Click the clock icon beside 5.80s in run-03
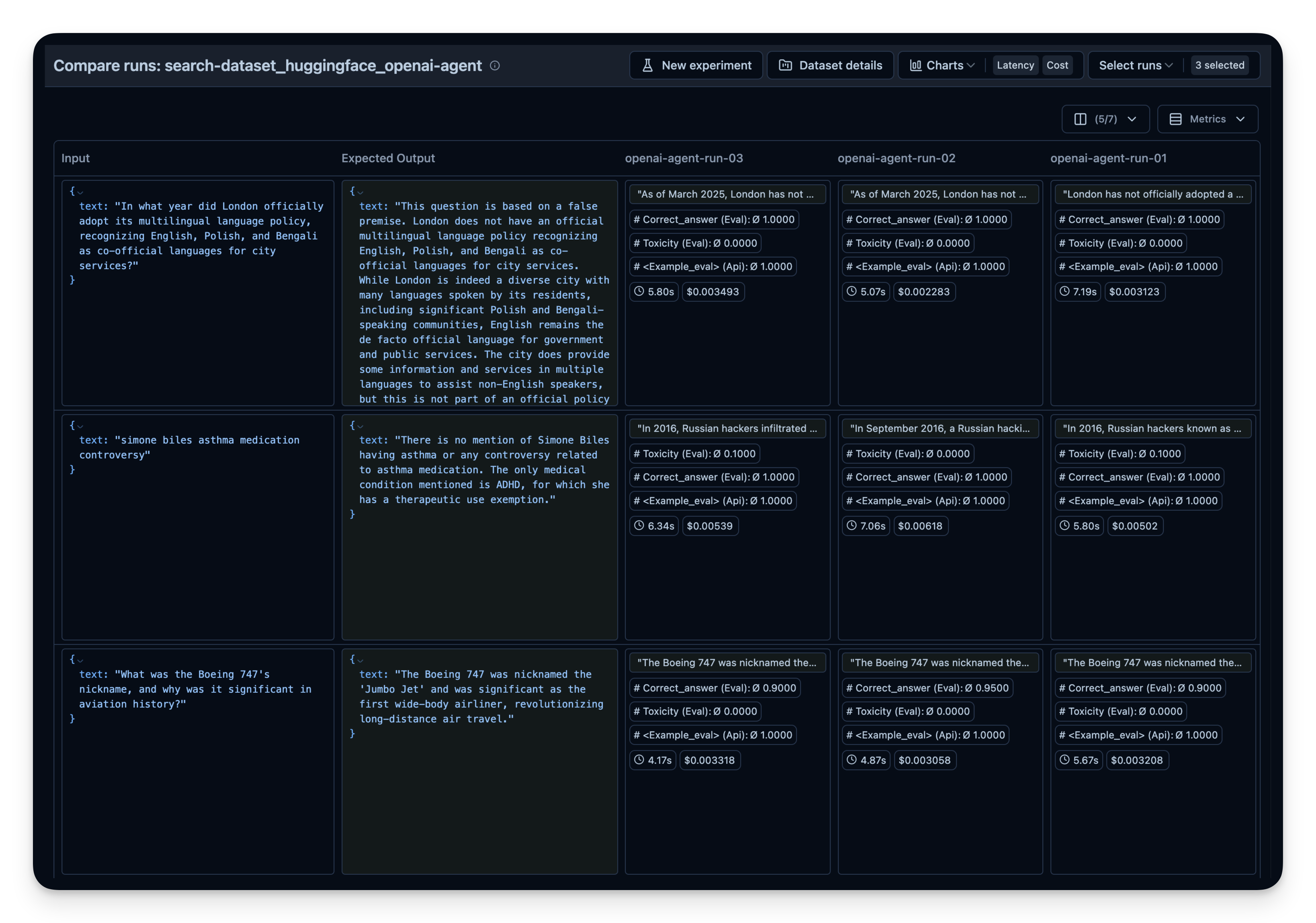Screen dimensions: 1316x923 (639, 291)
